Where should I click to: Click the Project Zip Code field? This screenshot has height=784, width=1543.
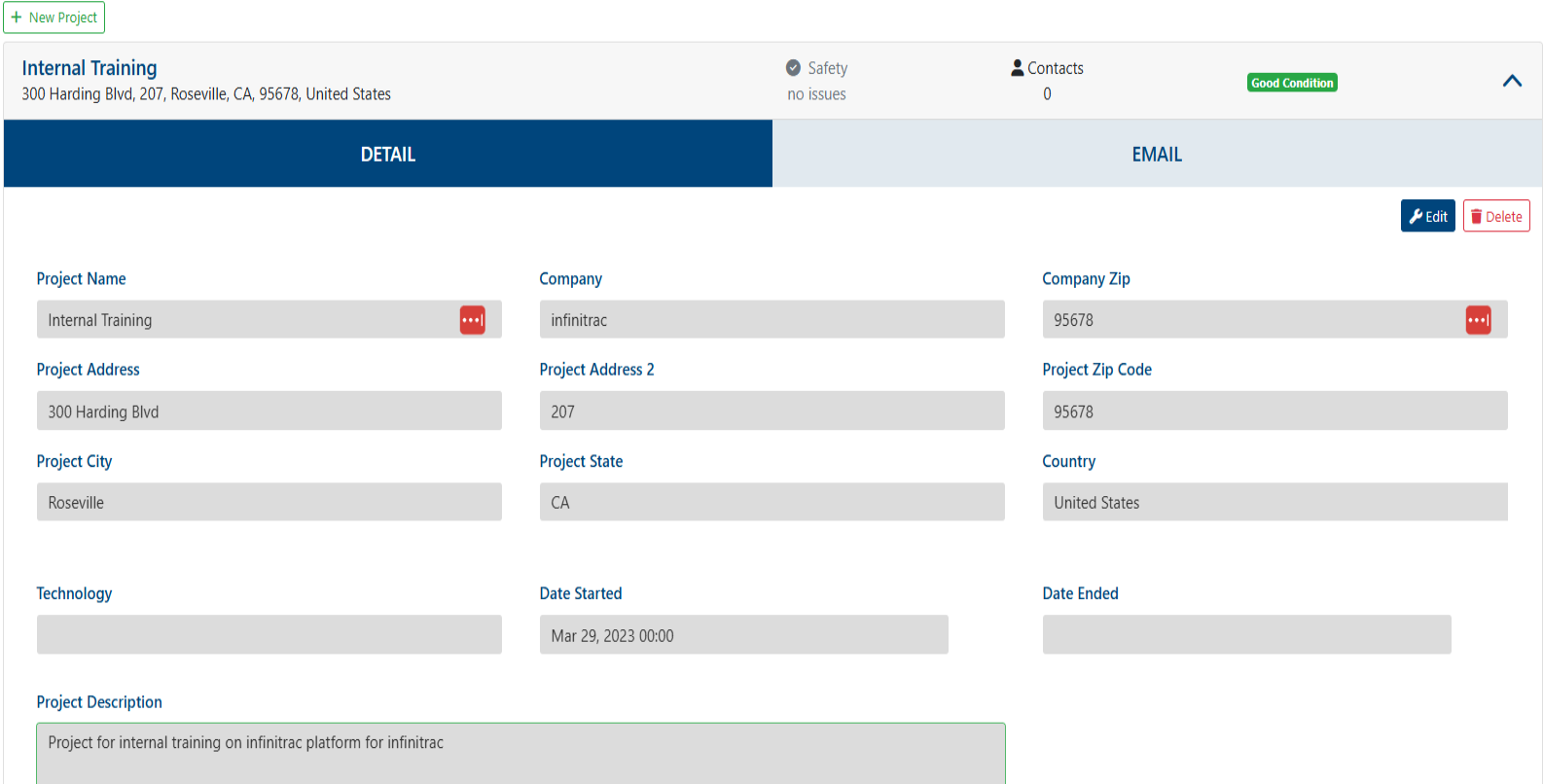pyautogui.click(x=1275, y=410)
